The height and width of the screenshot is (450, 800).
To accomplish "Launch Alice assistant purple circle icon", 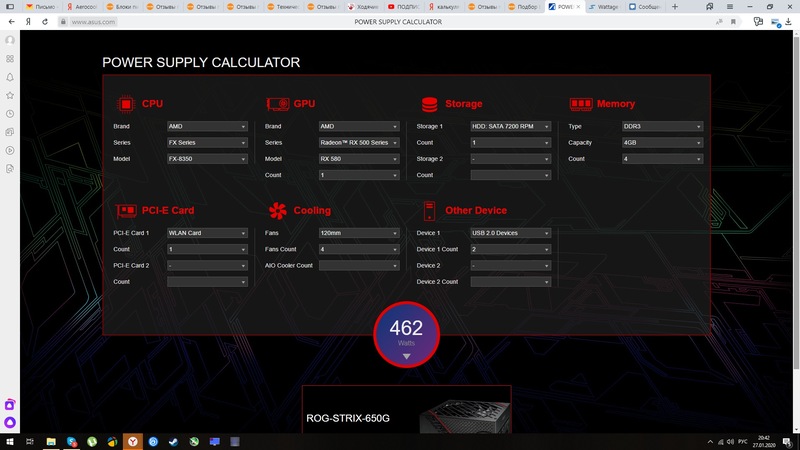I will pyautogui.click(x=10, y=422).
